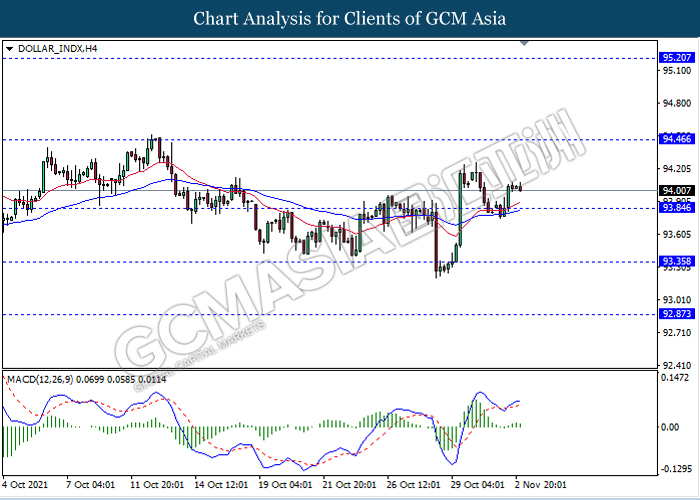This screenshot has width=700, height=500.
Task: Click the 95.100 price axis value
Action: tap(677, 71)
